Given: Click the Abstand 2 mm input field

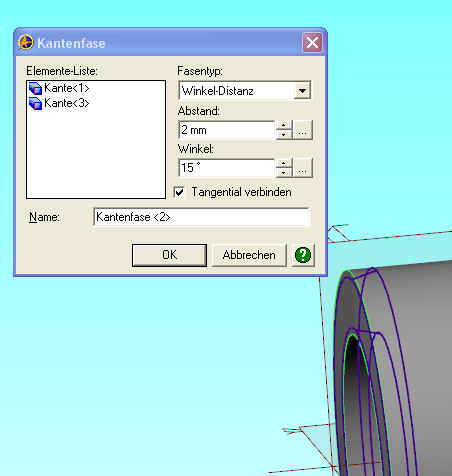Looking at the screenshot, I should (x=227, y=130).
